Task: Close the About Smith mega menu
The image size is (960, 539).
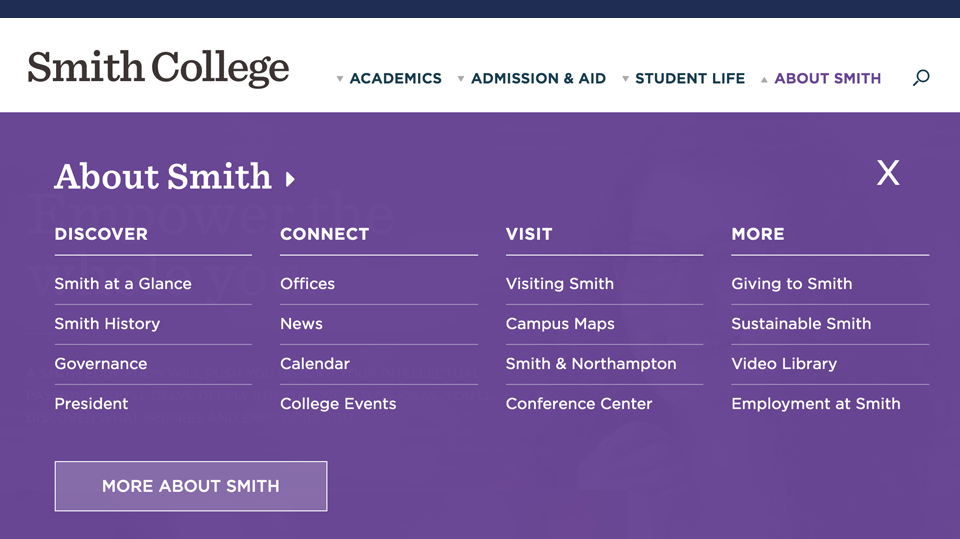Action: [888, 173]
